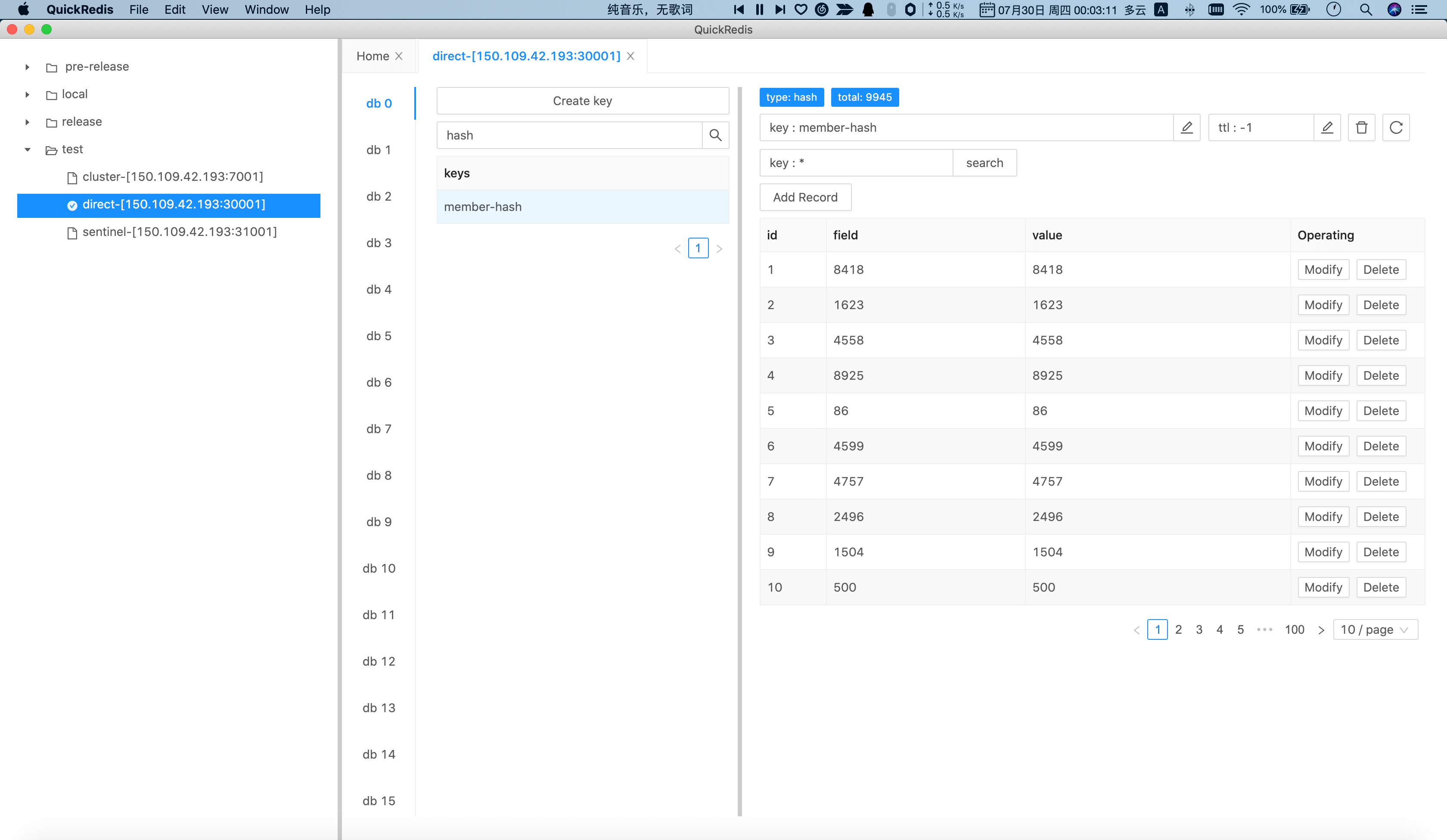Image resolution: width=1447 pixels, height=840 pixels.
Task: Open the 10 / page dropdown
Action: coord(1375,630)
